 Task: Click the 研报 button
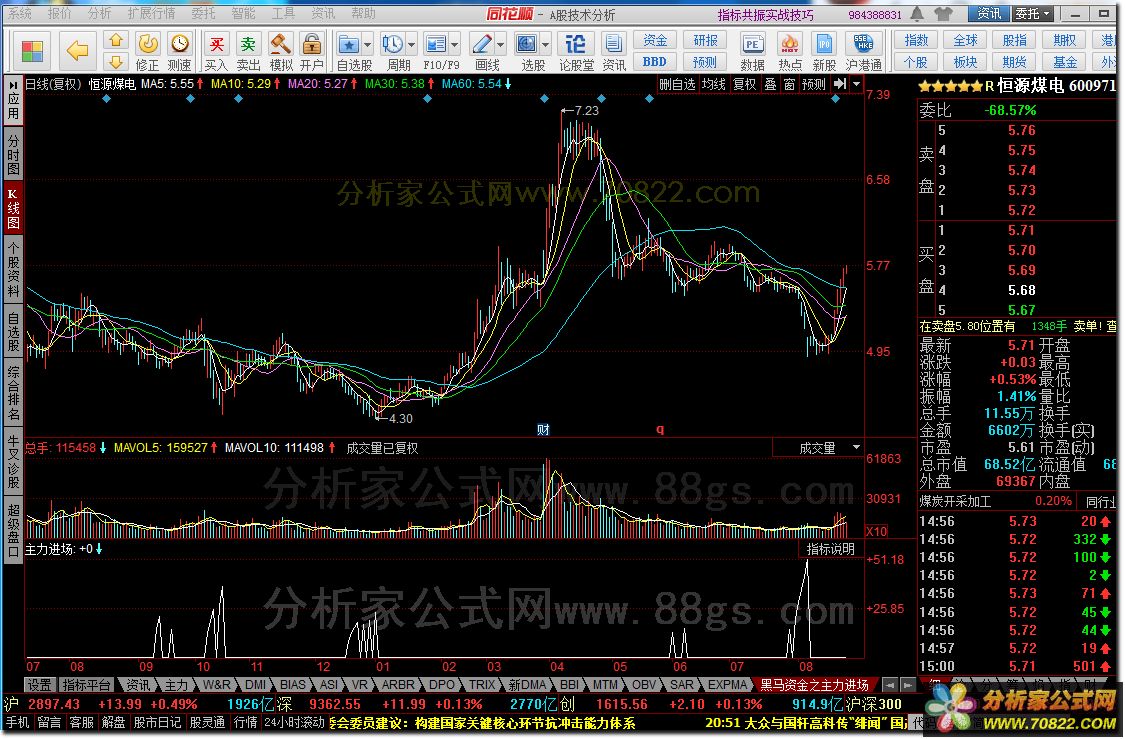pyautogui.click(x=705, y=41)
